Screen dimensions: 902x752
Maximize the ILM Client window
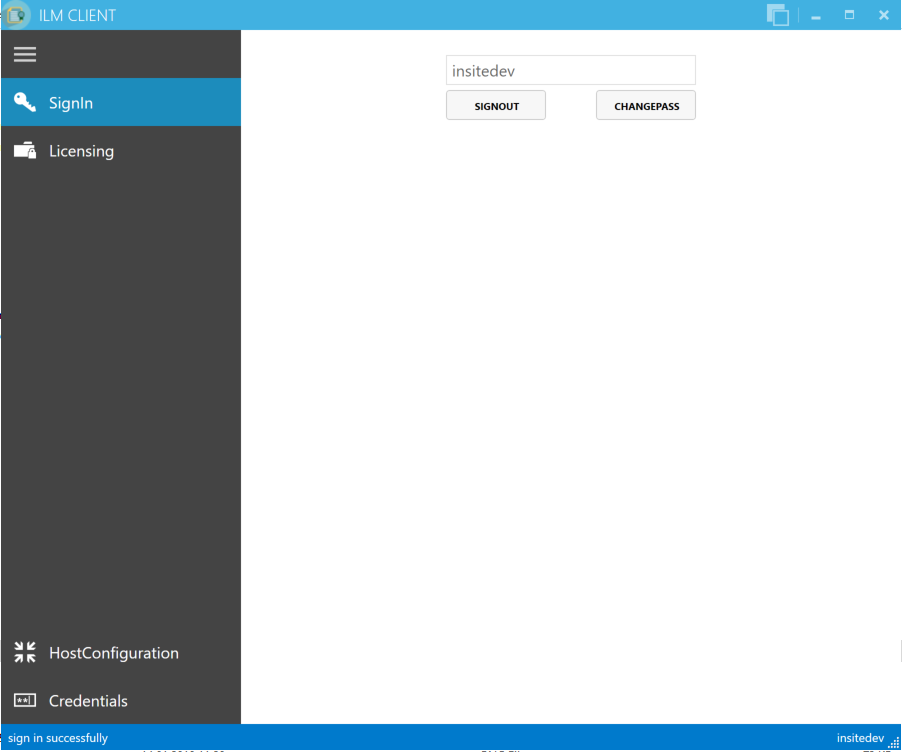coord(850,15)
